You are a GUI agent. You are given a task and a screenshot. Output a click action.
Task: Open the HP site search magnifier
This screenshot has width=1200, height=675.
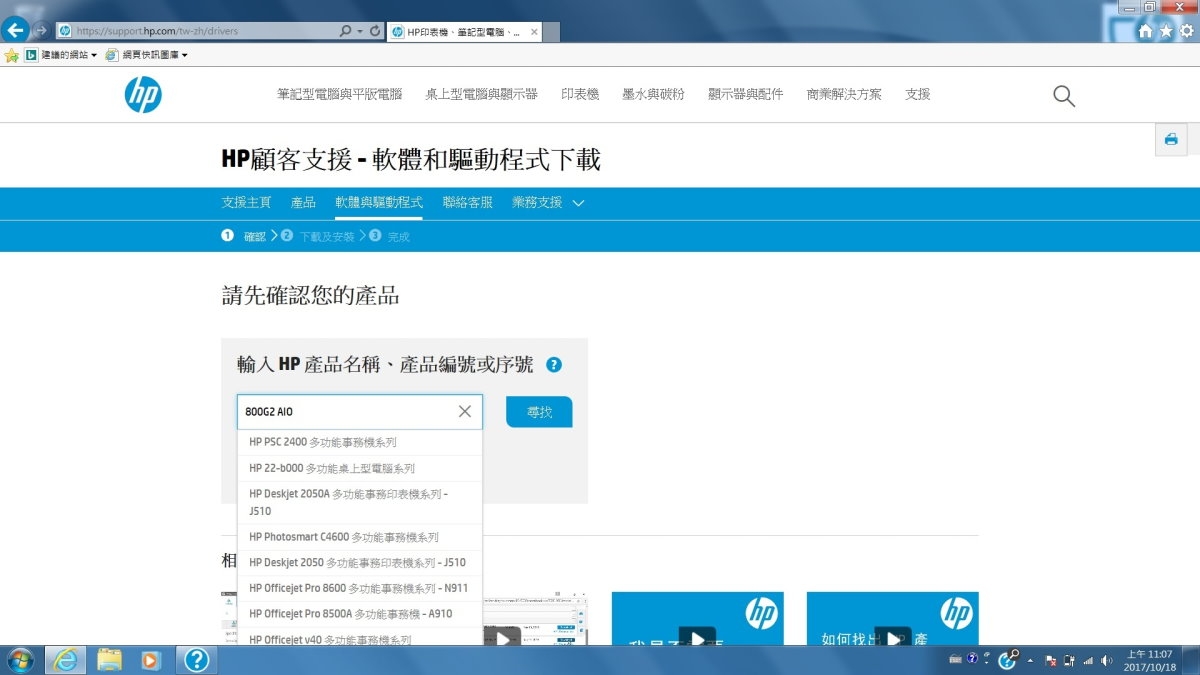pyautogui.click(x=1064, y=95)
